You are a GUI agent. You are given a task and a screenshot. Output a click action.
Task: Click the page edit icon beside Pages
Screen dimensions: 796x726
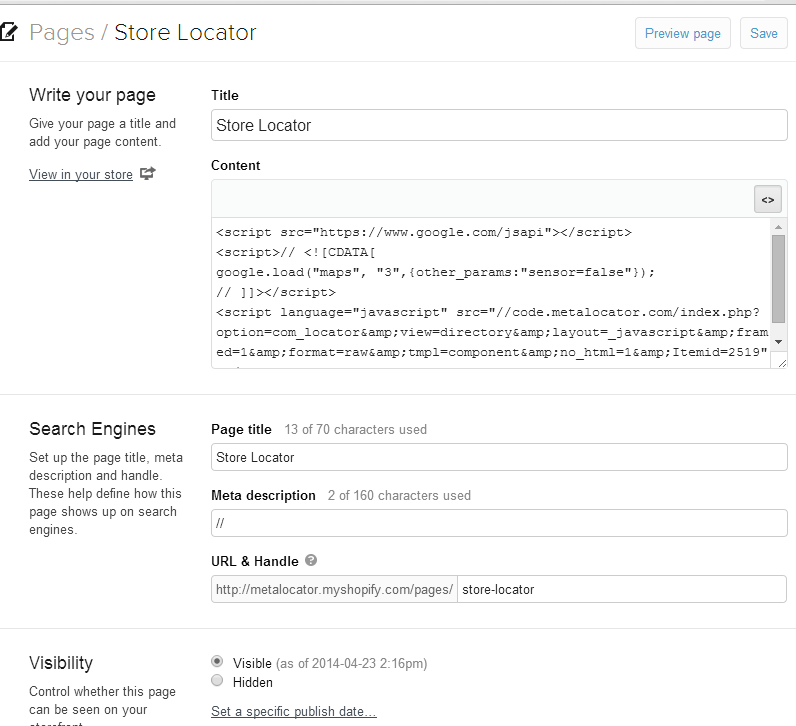tap(9, 32)
